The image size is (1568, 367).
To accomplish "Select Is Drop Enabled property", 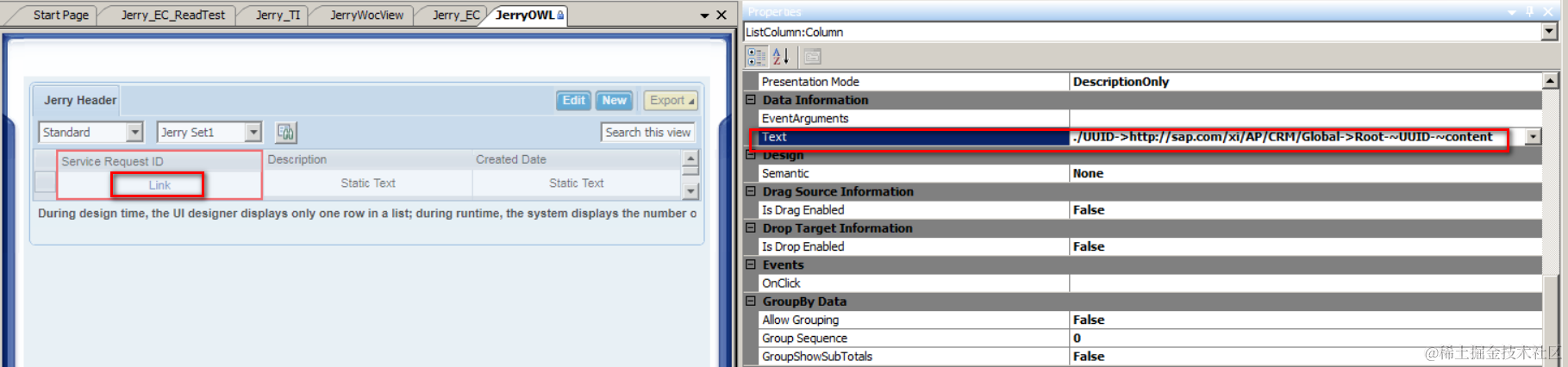I will point(1150,246).
